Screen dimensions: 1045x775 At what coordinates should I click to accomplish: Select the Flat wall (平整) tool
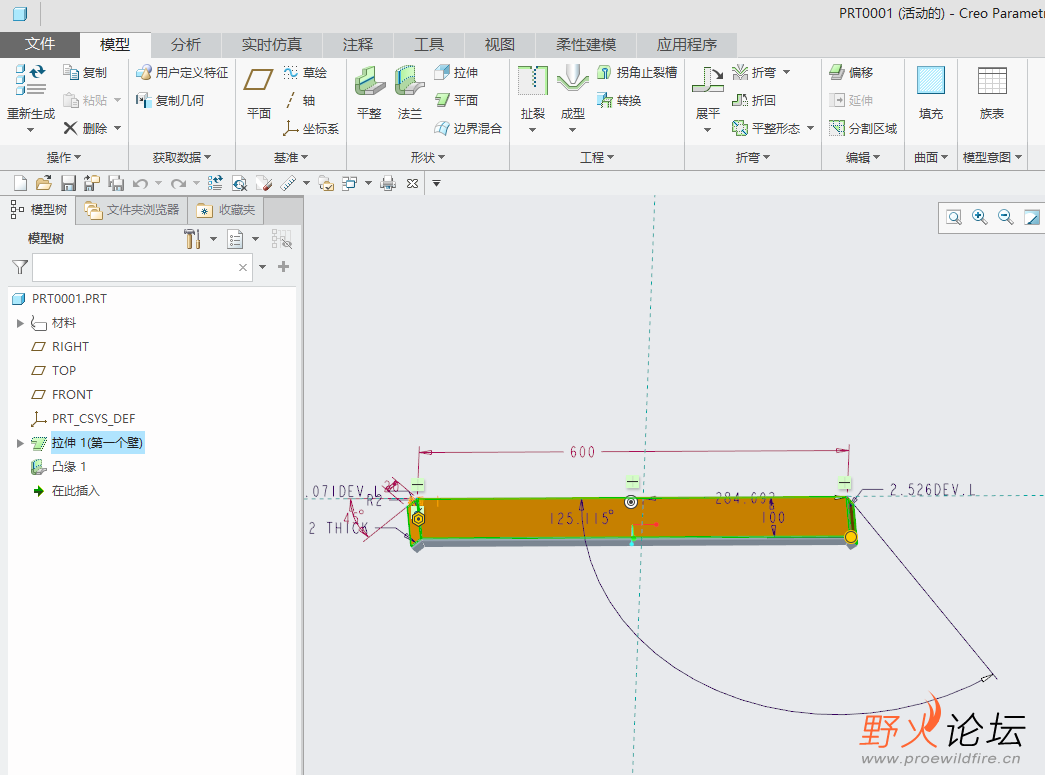click(x=369, y=93)
